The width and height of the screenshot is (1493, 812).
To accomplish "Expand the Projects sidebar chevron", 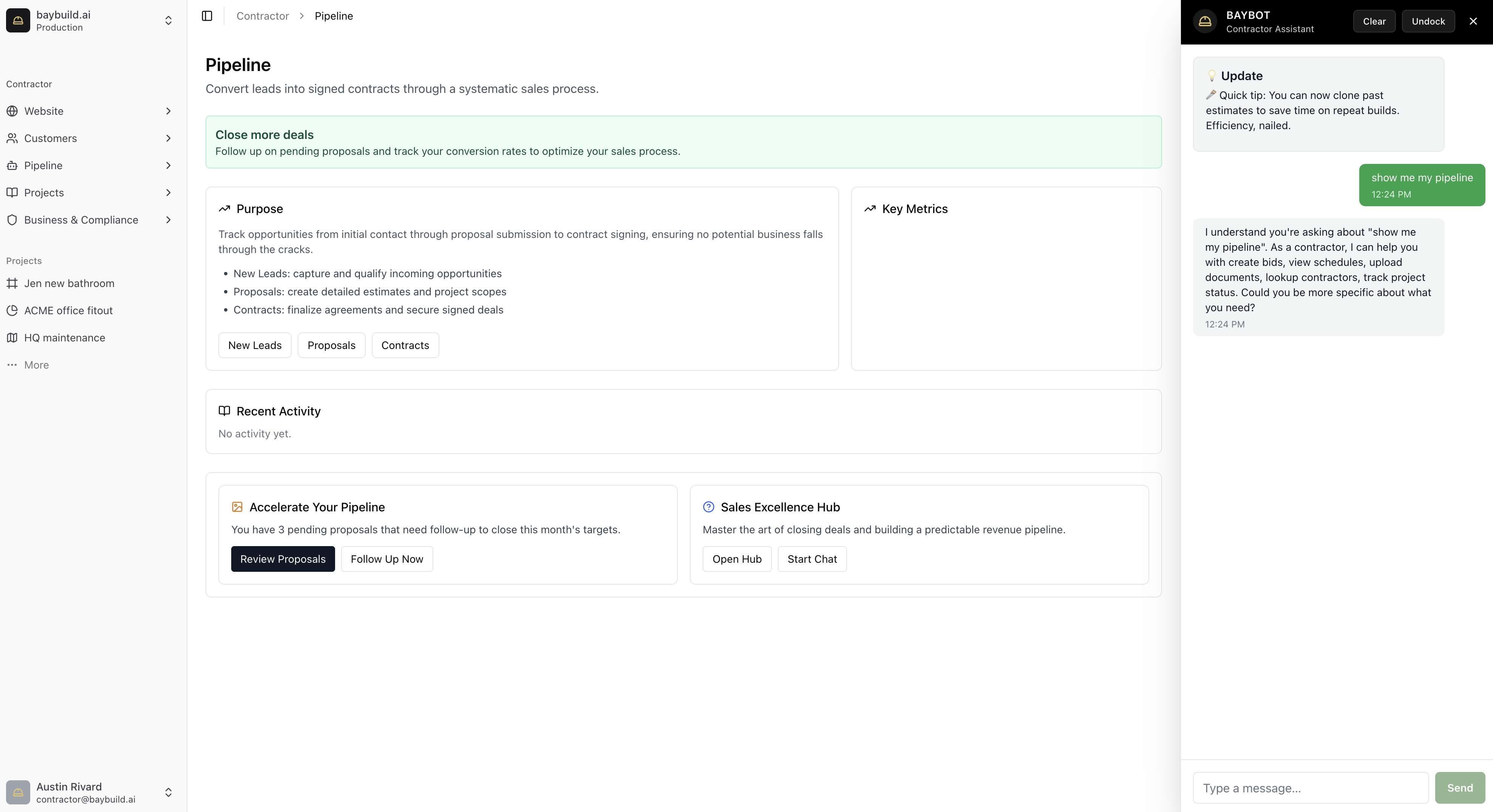I will [168, 192].
